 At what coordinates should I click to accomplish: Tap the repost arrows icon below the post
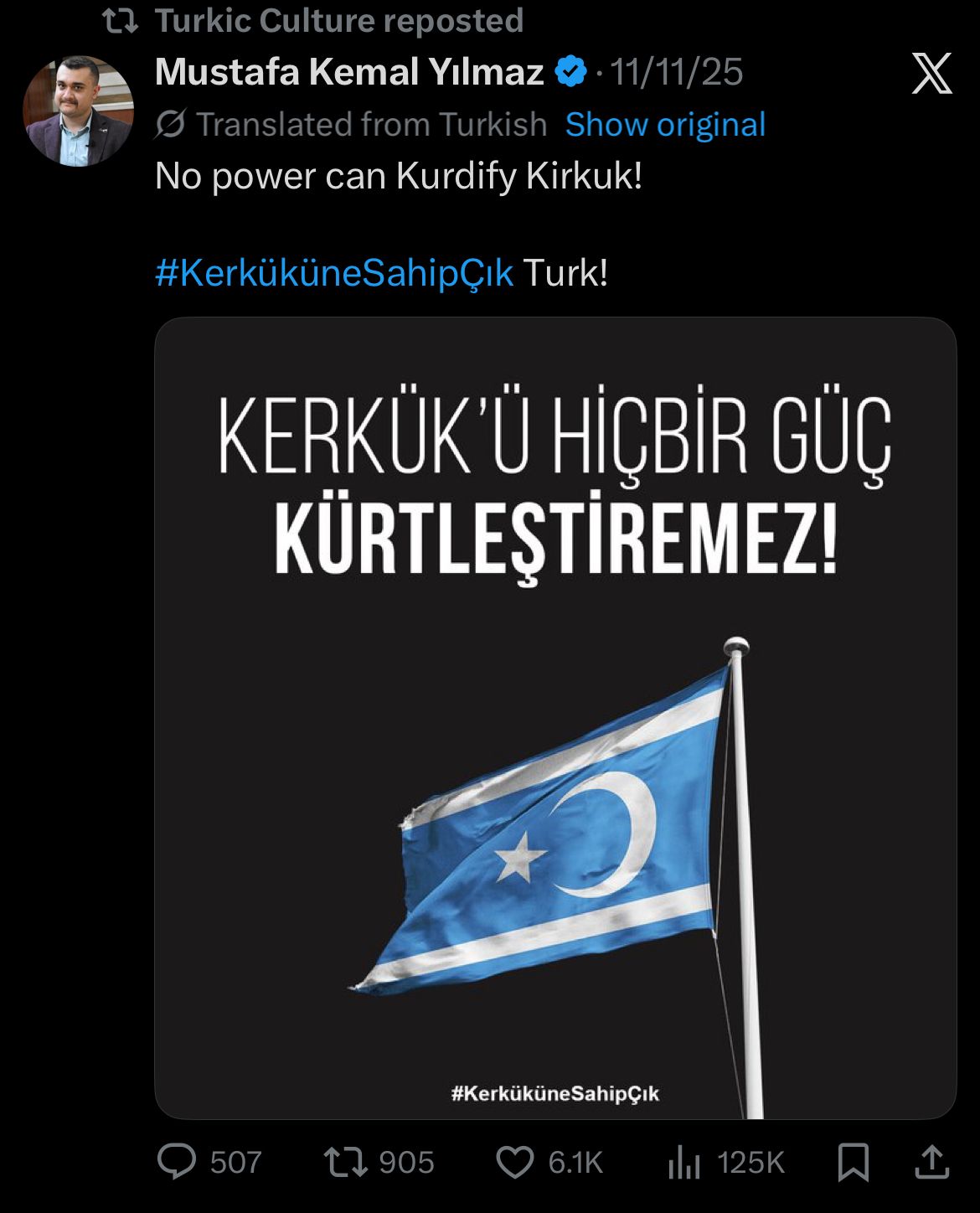(345, 1162)
